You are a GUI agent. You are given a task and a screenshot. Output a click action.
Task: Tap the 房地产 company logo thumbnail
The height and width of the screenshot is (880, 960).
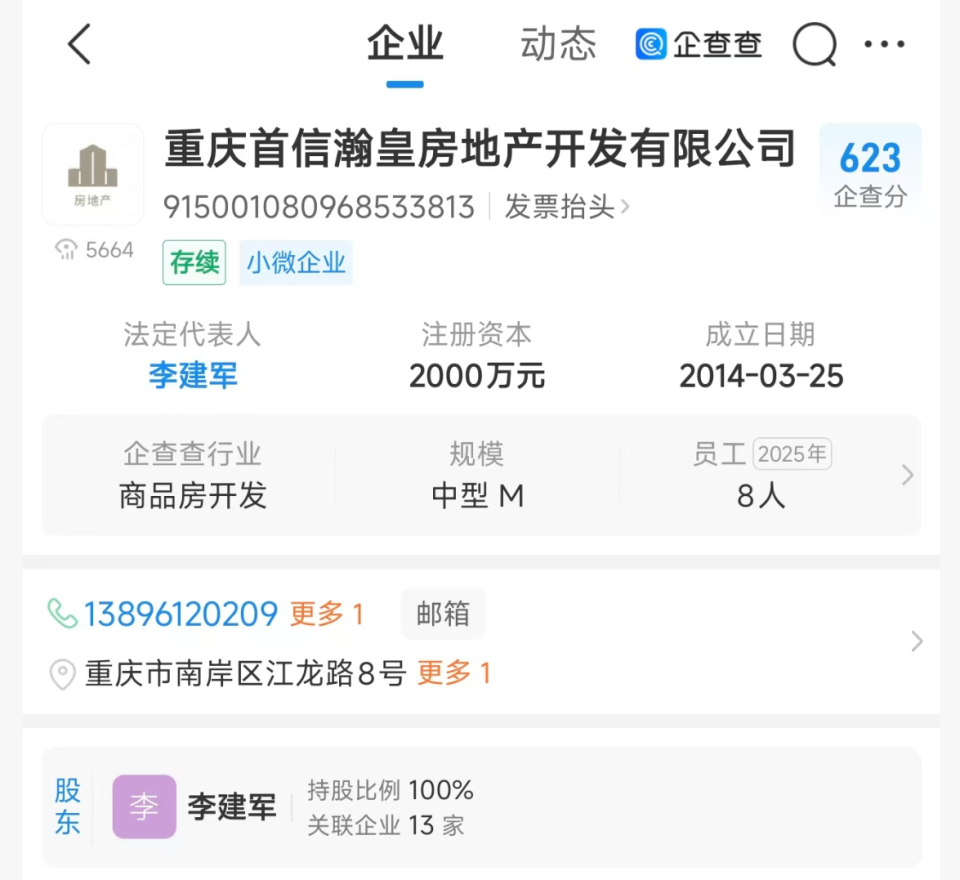pyautogui.click(x=93, y=174)
